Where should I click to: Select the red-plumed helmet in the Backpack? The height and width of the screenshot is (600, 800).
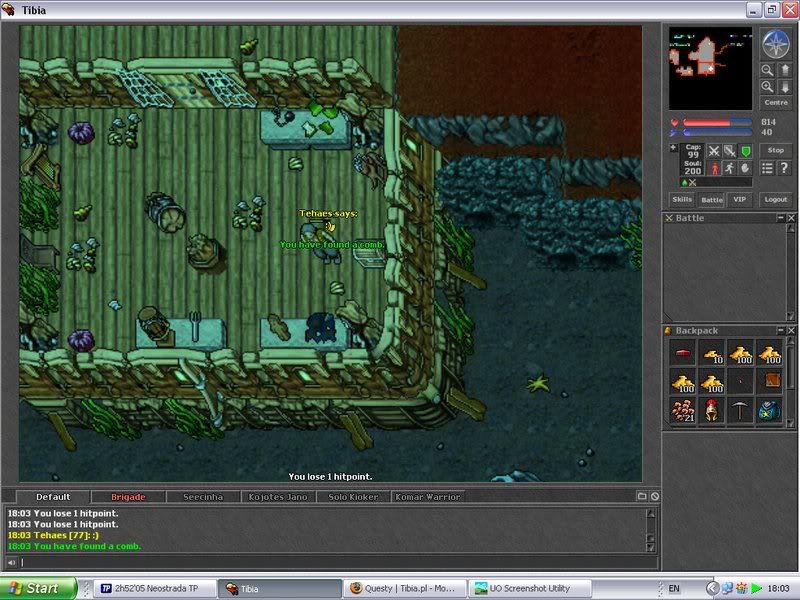click(712, 410)
